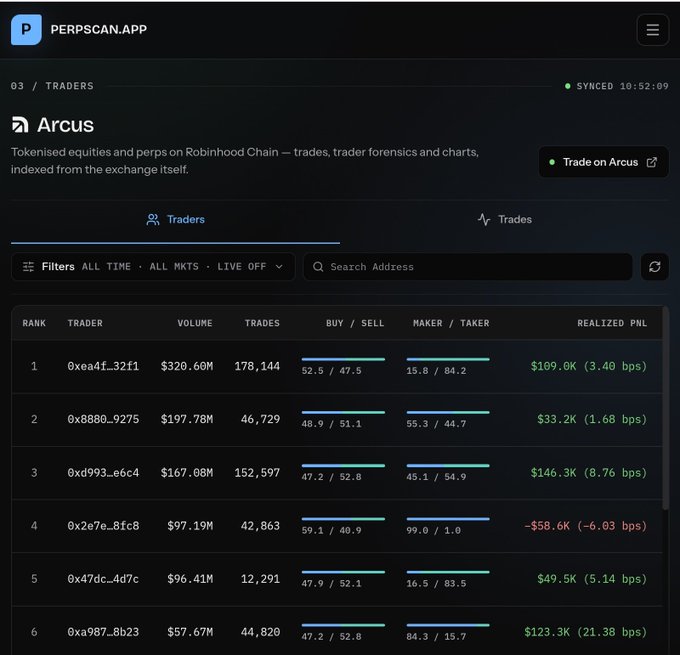Sort by the VOLUME column header
Viewport: 680px width, 655px height.
tap(195, 323)
